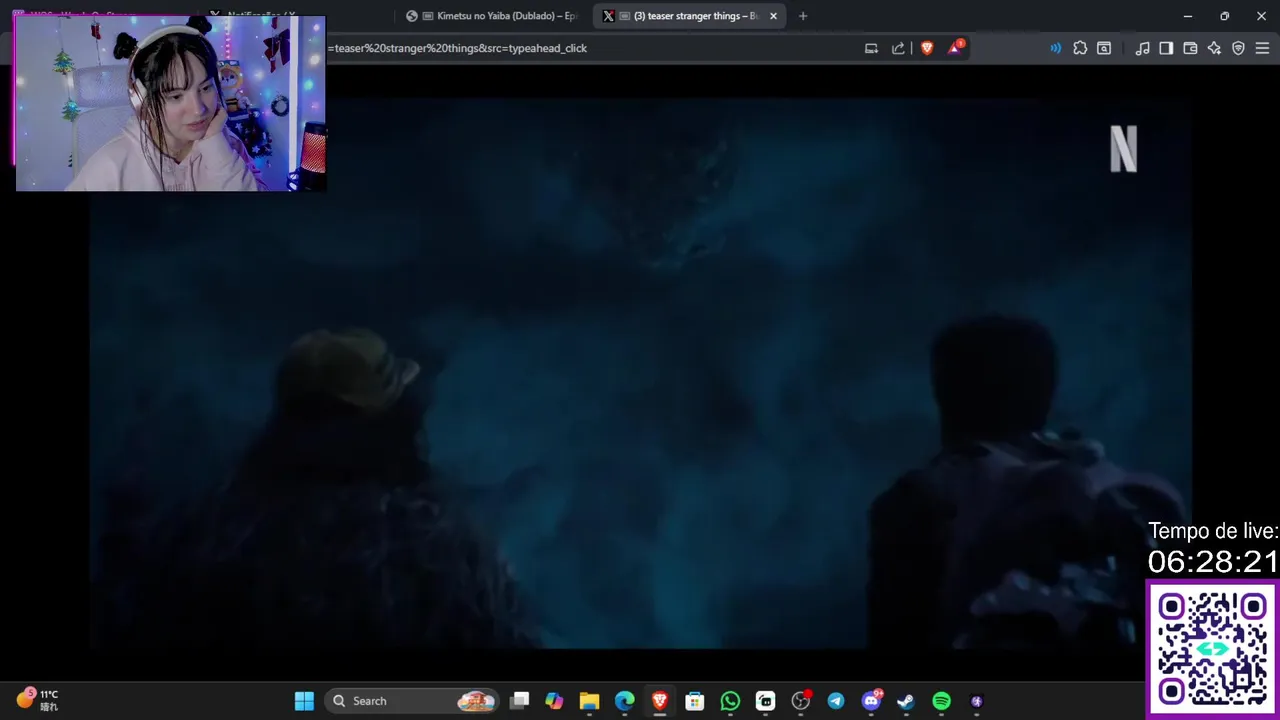
Task: Open the Windows Start menu
Action: click(304, 701)
